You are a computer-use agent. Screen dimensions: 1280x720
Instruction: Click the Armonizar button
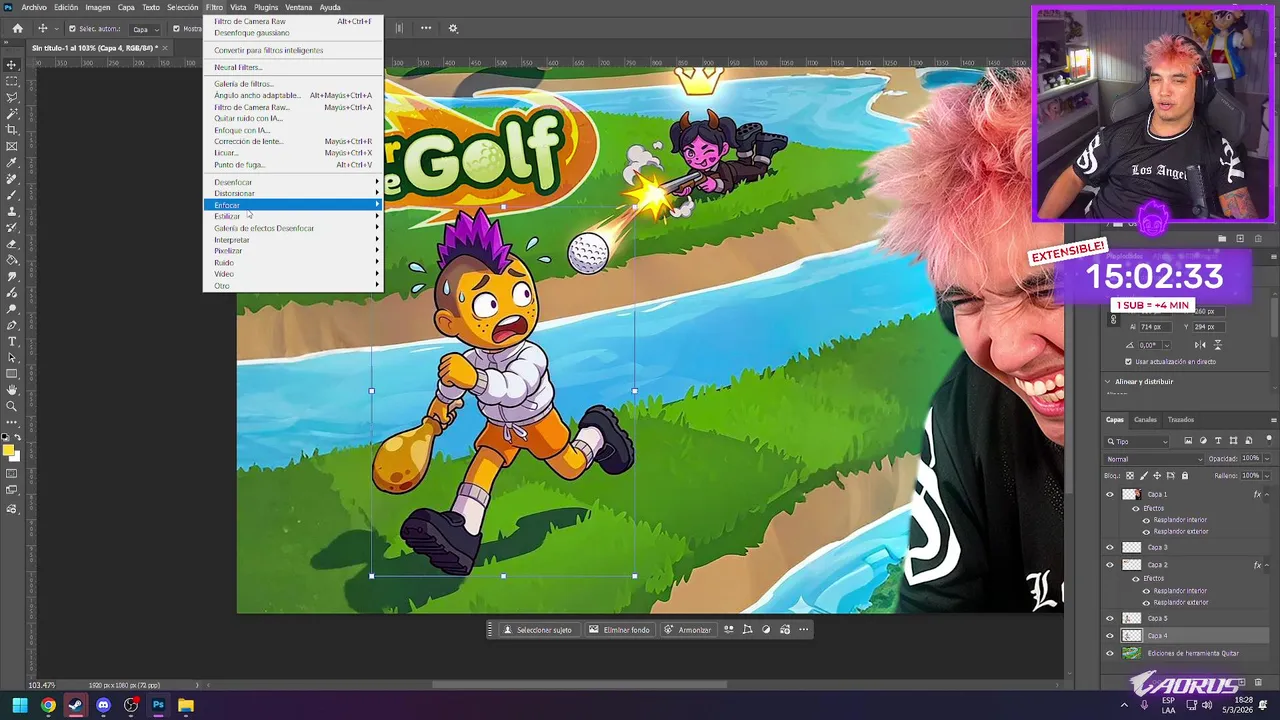tap(688, 630)
